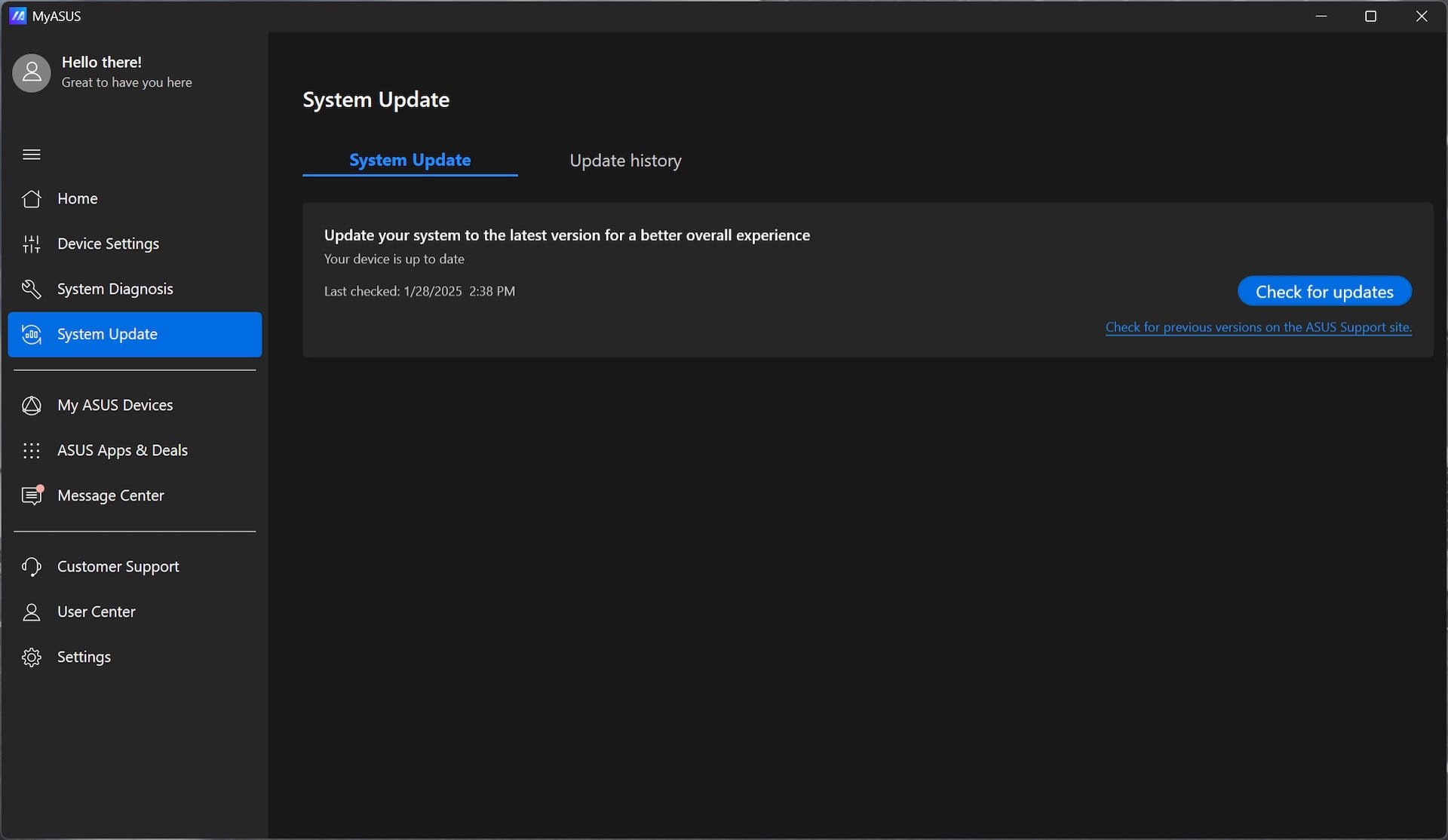
Task: Go to Device Settings page
Action: [135, 244]
